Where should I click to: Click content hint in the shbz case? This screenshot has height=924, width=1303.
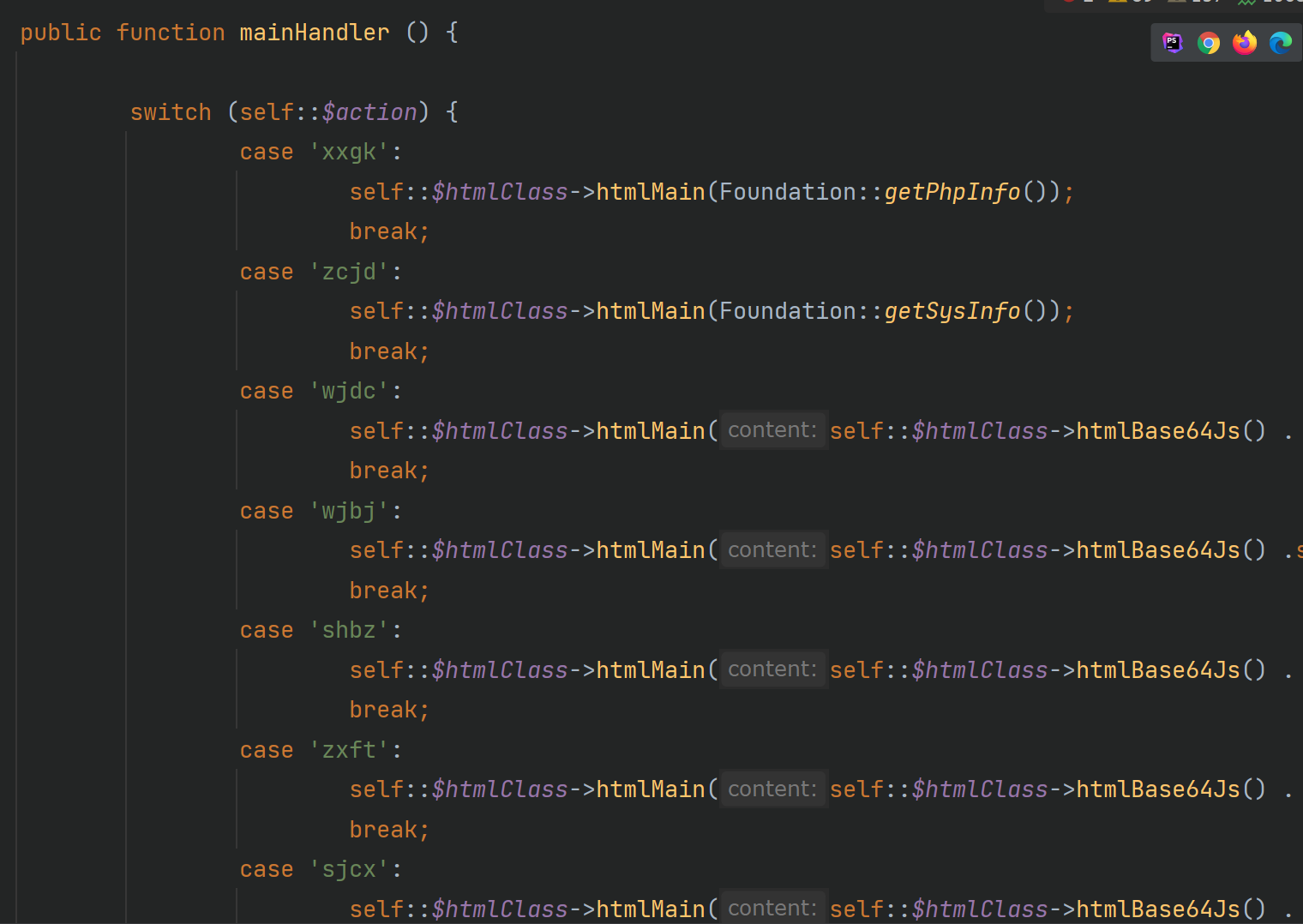pos(772,669)
